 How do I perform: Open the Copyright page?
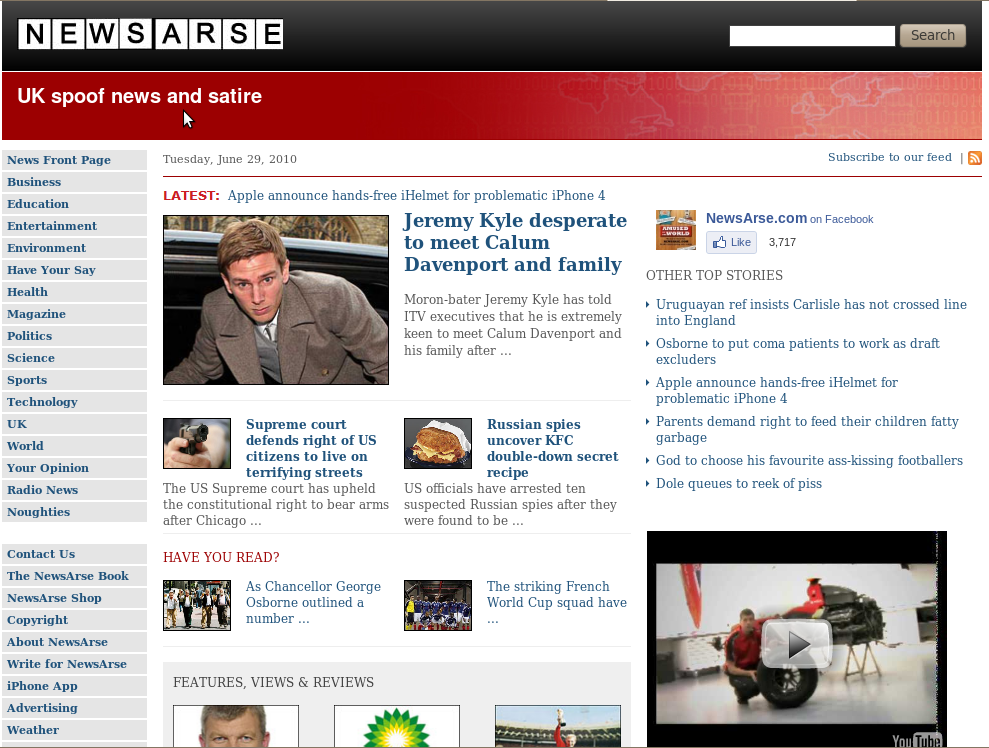click(x=74, y=621)
